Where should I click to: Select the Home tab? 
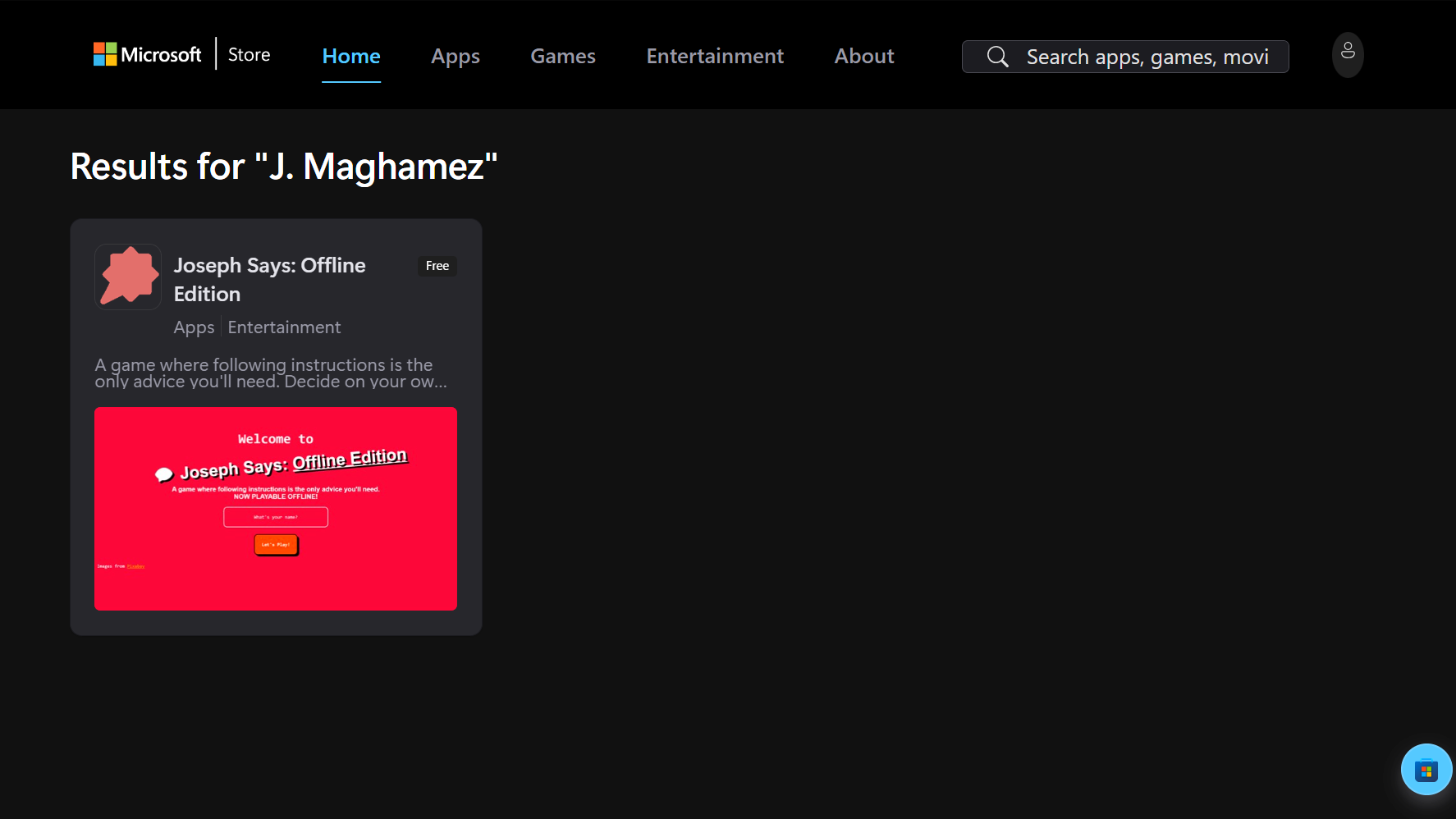coord(351,56)
